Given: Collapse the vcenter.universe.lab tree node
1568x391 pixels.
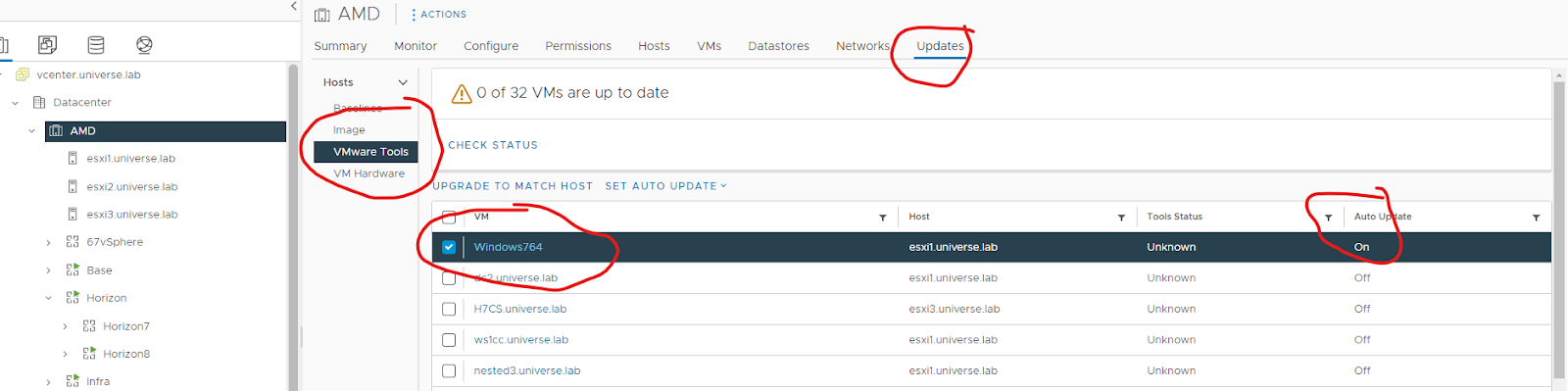Looking at the screenshot, I should tap(1, 74).
